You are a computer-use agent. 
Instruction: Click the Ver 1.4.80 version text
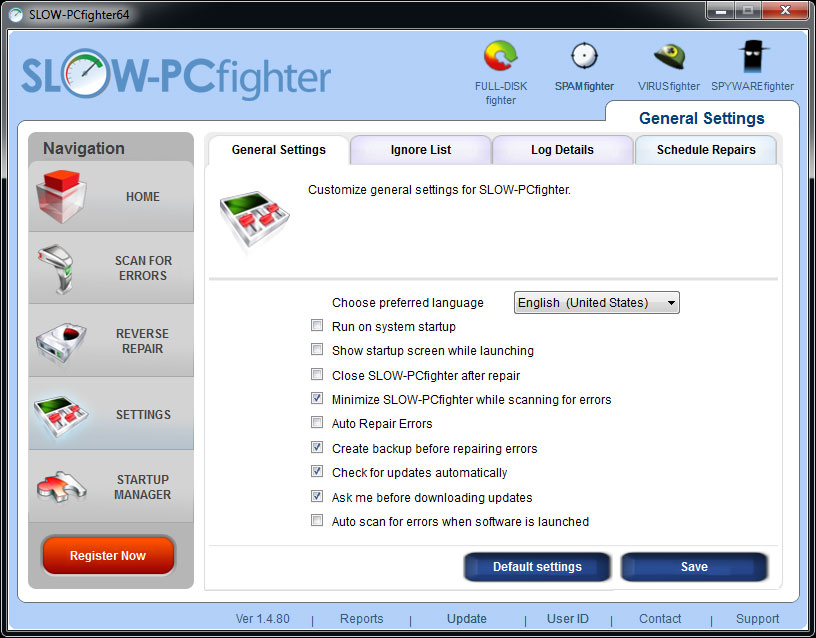click(x=262, y=619)
